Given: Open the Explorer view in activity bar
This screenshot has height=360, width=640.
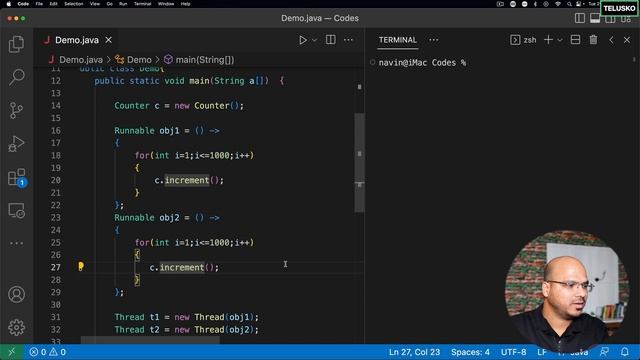Looking at the screenshot, I should [x=16, y=44].
